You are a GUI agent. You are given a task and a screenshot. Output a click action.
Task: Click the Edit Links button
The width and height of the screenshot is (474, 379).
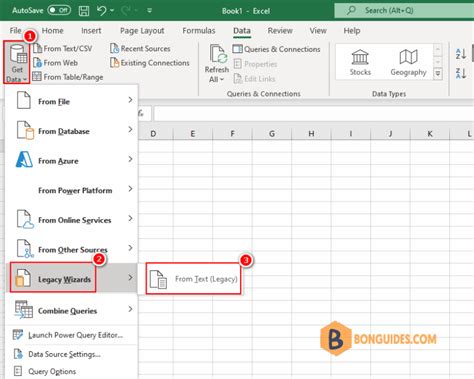(254, 79)
